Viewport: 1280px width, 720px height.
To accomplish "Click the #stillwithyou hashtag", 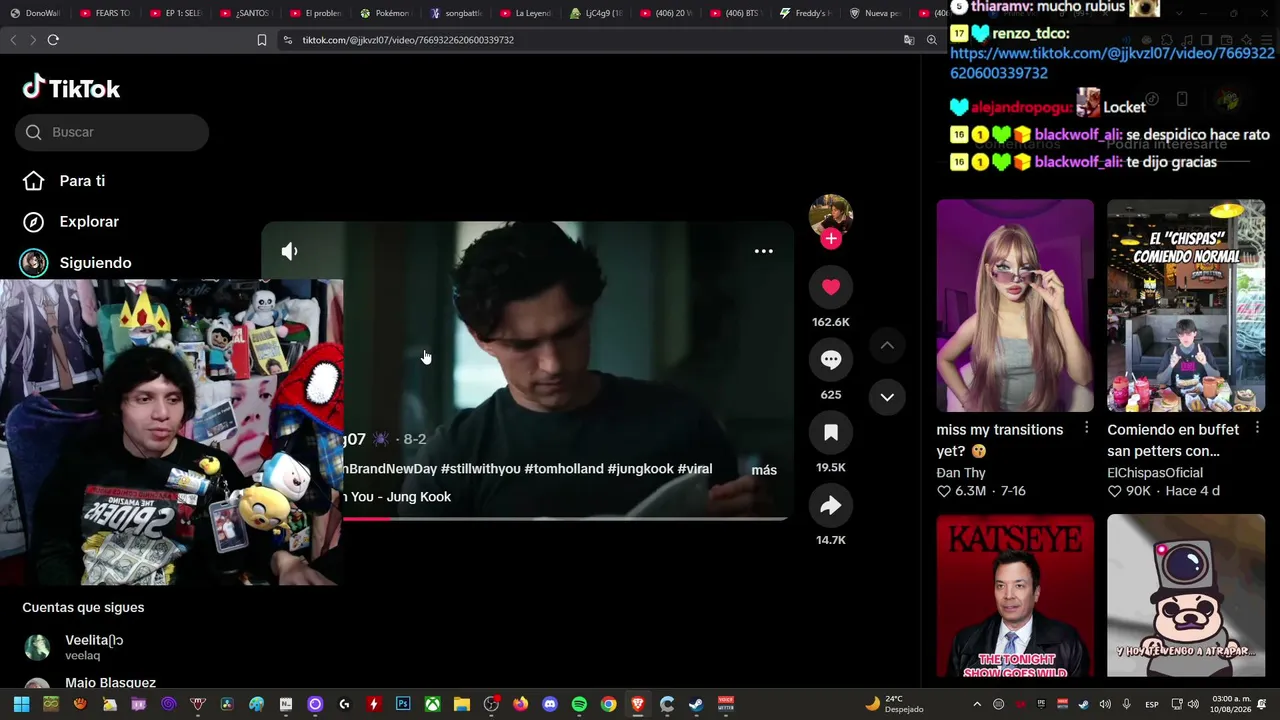I will click(x=480, y=469).
